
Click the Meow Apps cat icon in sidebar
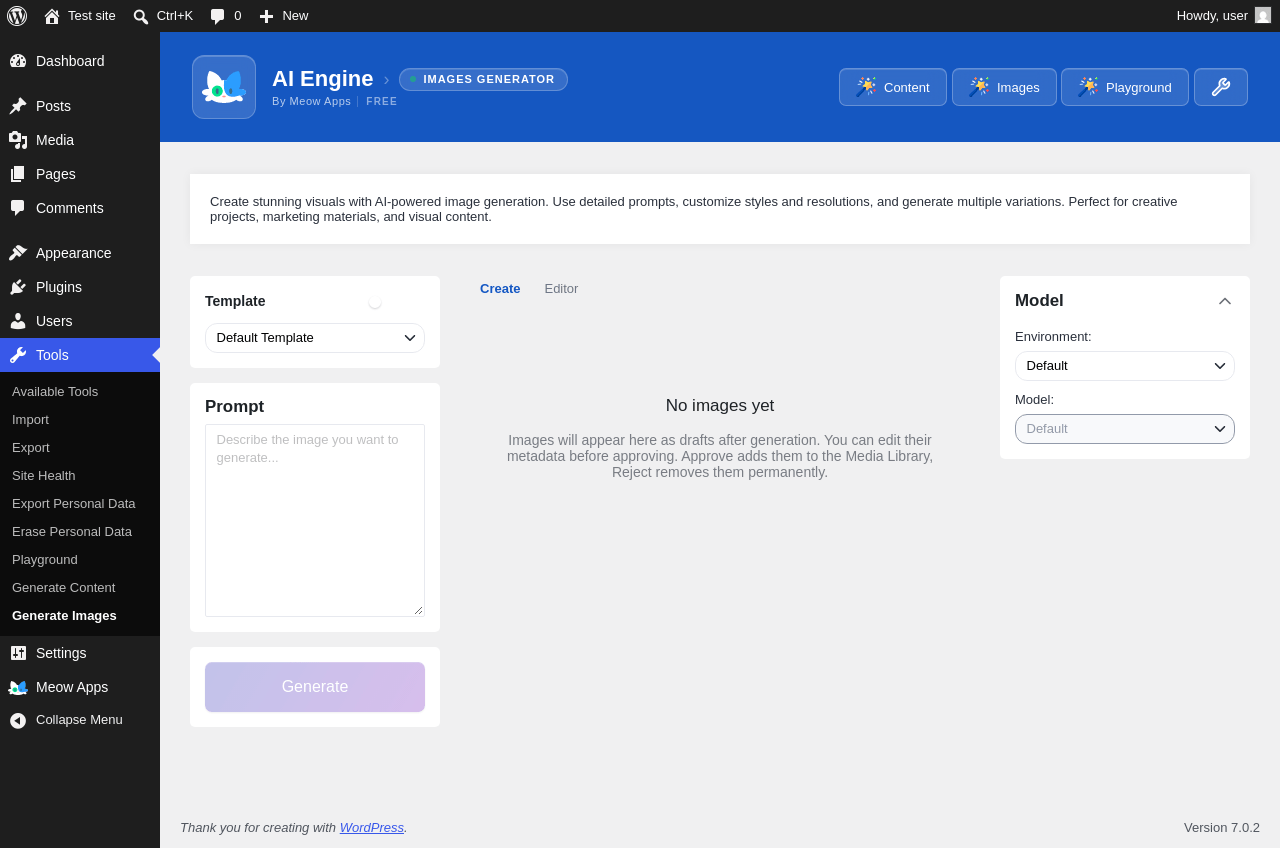(18, 687)
